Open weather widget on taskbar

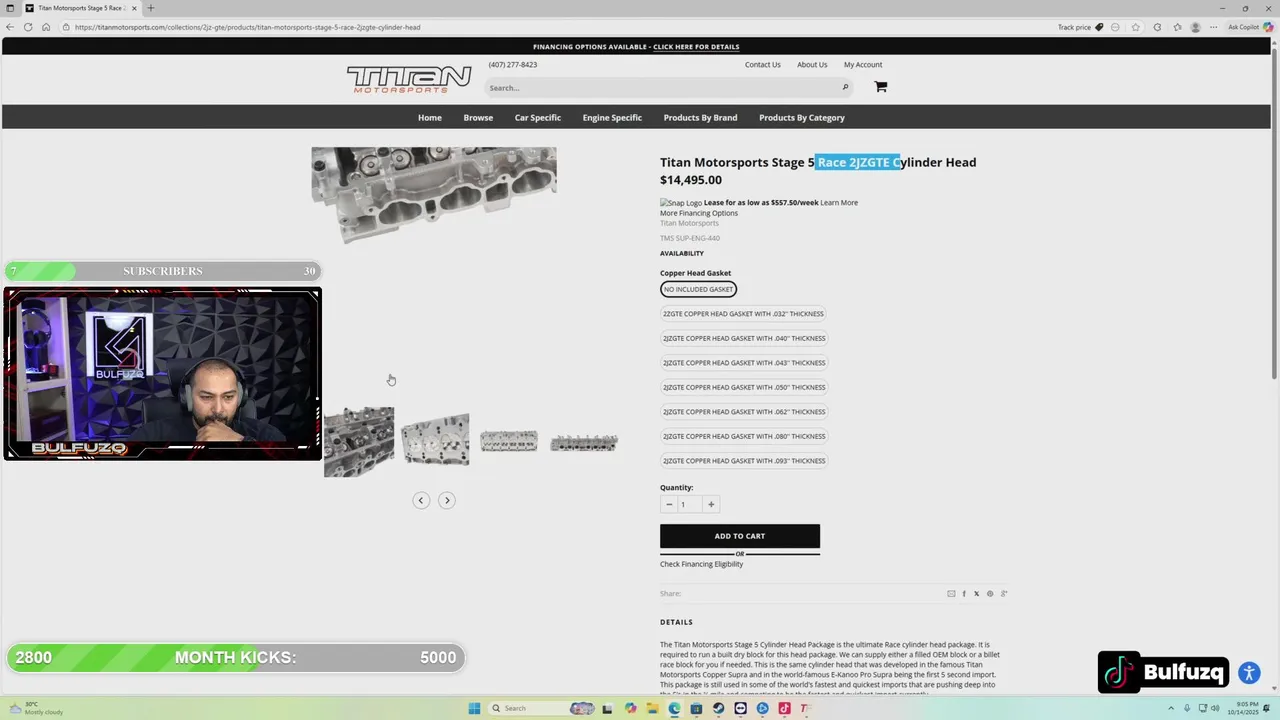point(35,708)
